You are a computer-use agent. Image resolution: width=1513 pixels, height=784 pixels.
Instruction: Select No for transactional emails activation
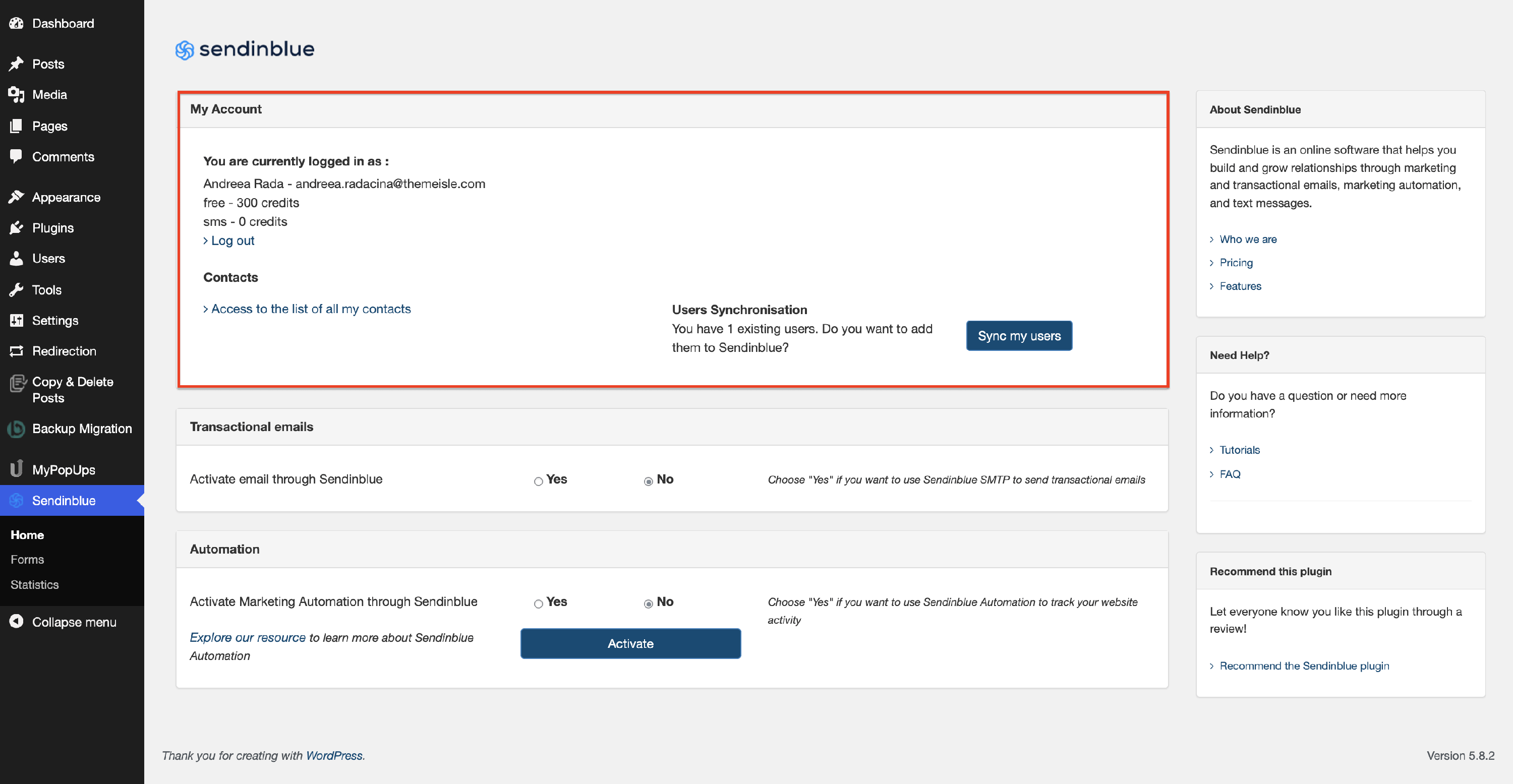tap(648, 481)
